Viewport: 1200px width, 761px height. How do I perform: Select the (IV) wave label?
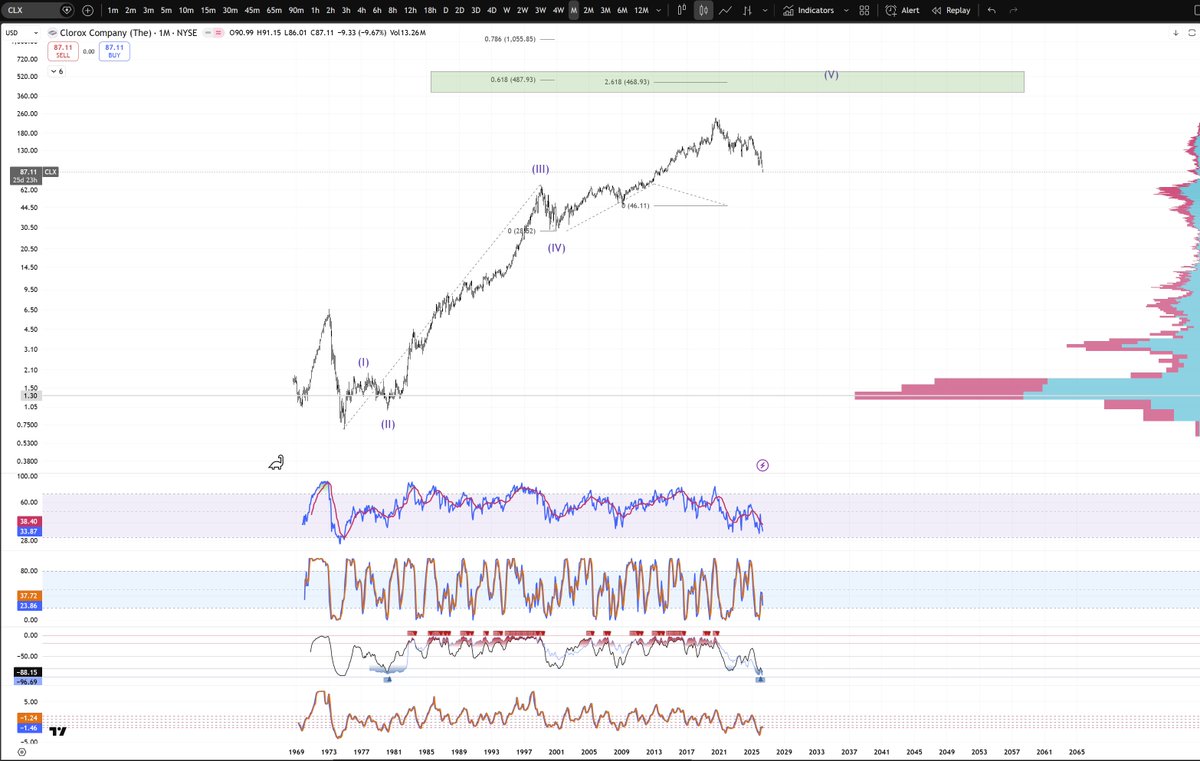[556, 247]
